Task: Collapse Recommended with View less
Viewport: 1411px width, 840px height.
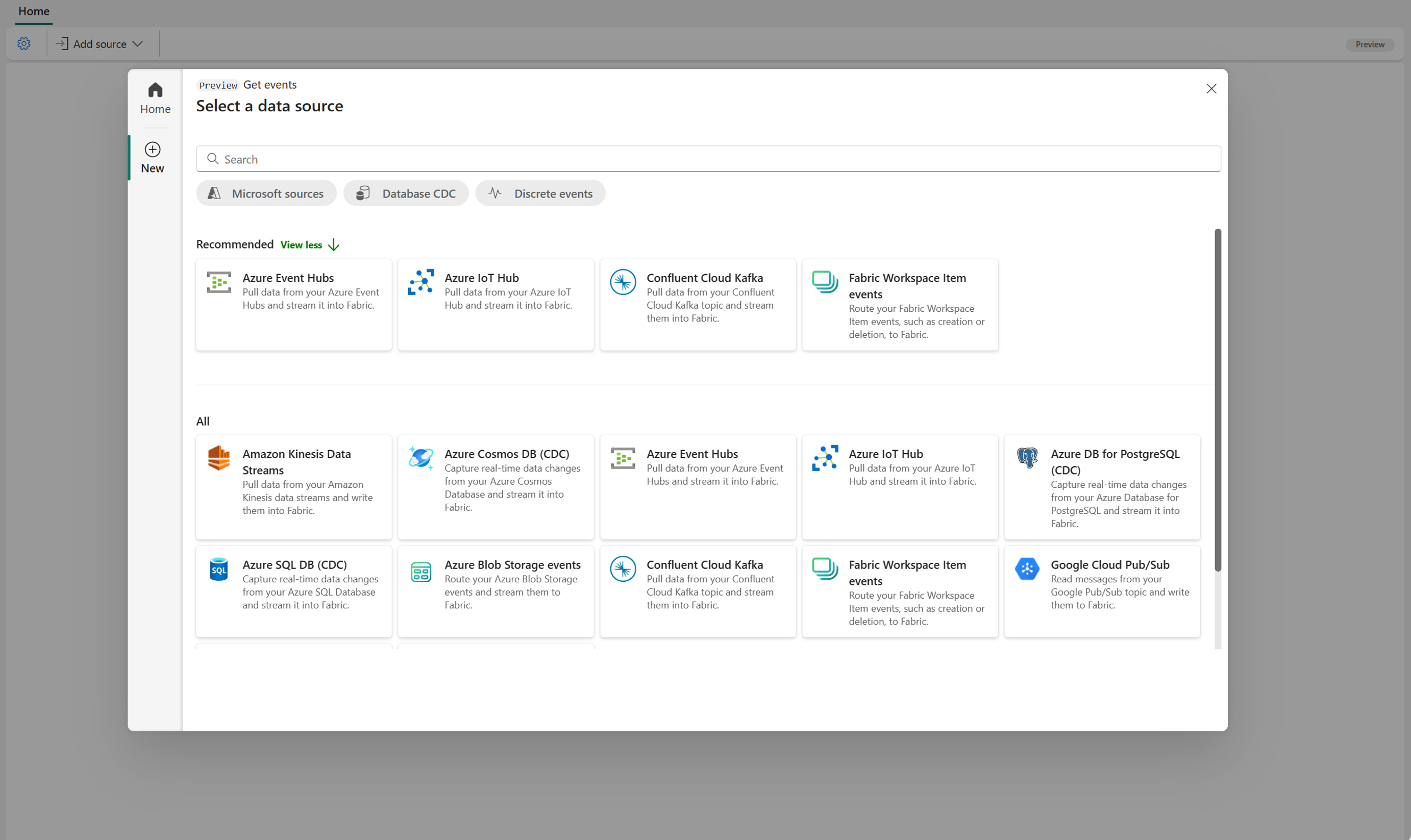Action: 310,244
